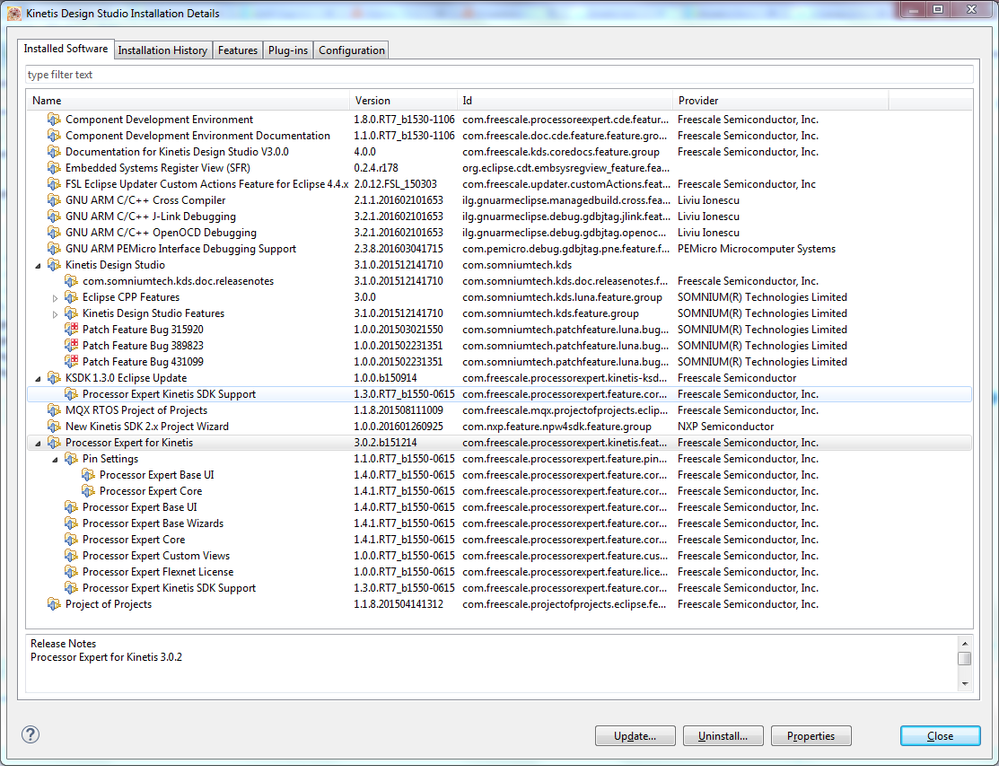Click version 1.1.8.201504141312 cell

[x=398, y=604]
